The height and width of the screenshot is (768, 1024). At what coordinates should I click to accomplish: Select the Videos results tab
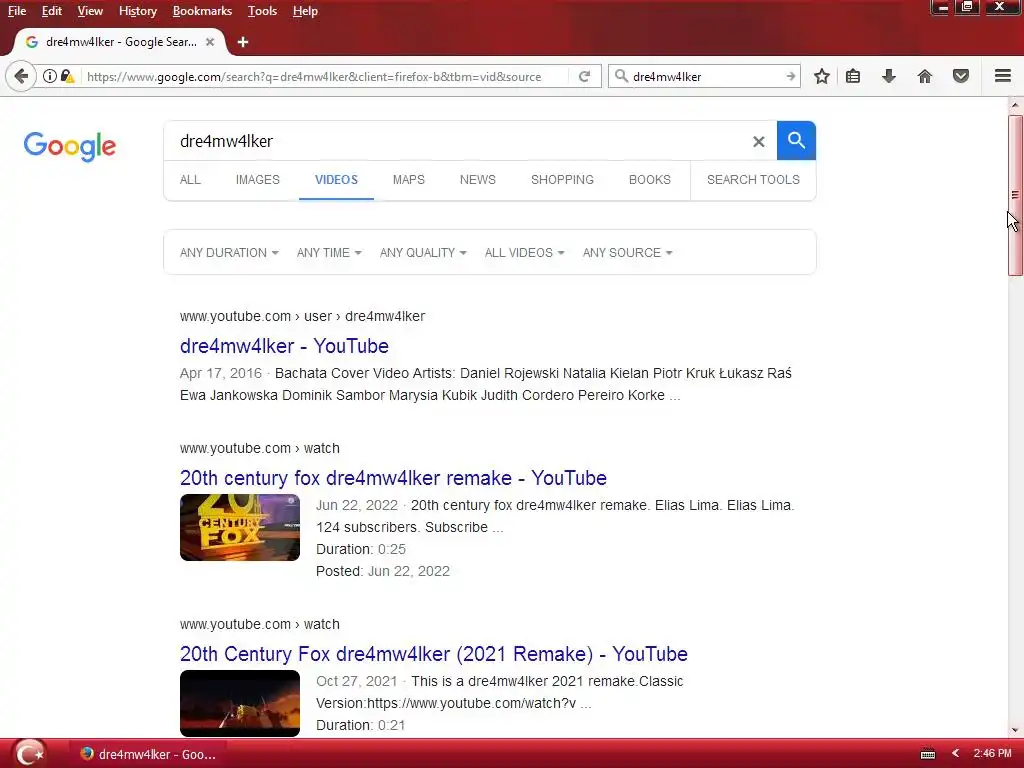click(336, 180)
